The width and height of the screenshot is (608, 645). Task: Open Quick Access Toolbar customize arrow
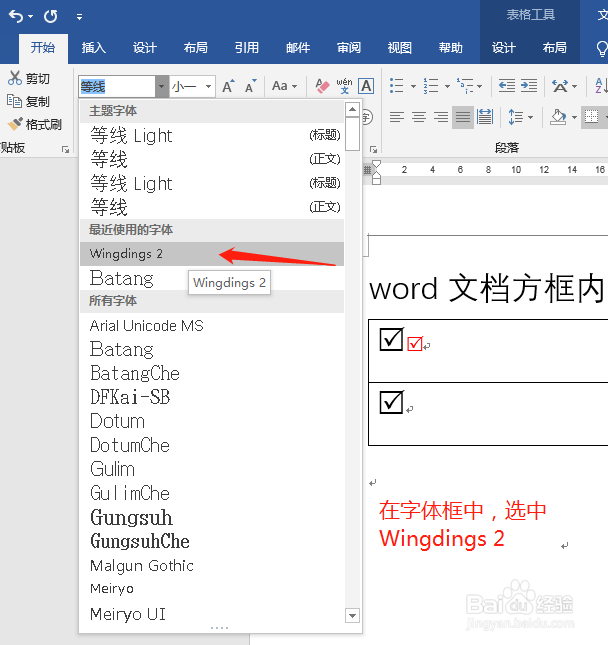[x=79, y=17]
